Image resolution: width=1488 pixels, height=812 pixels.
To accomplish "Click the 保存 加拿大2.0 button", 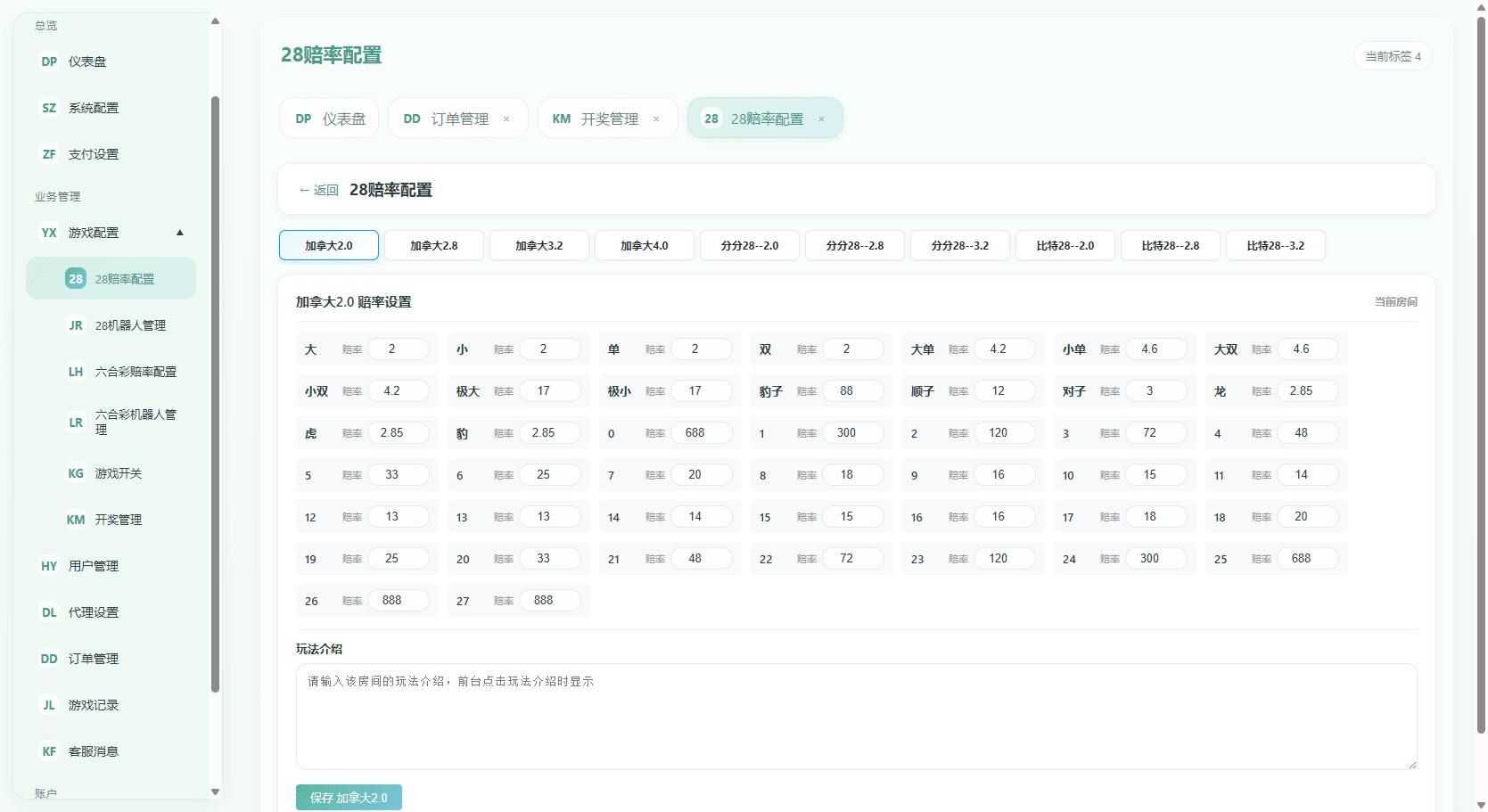I will tap(349, 798).
